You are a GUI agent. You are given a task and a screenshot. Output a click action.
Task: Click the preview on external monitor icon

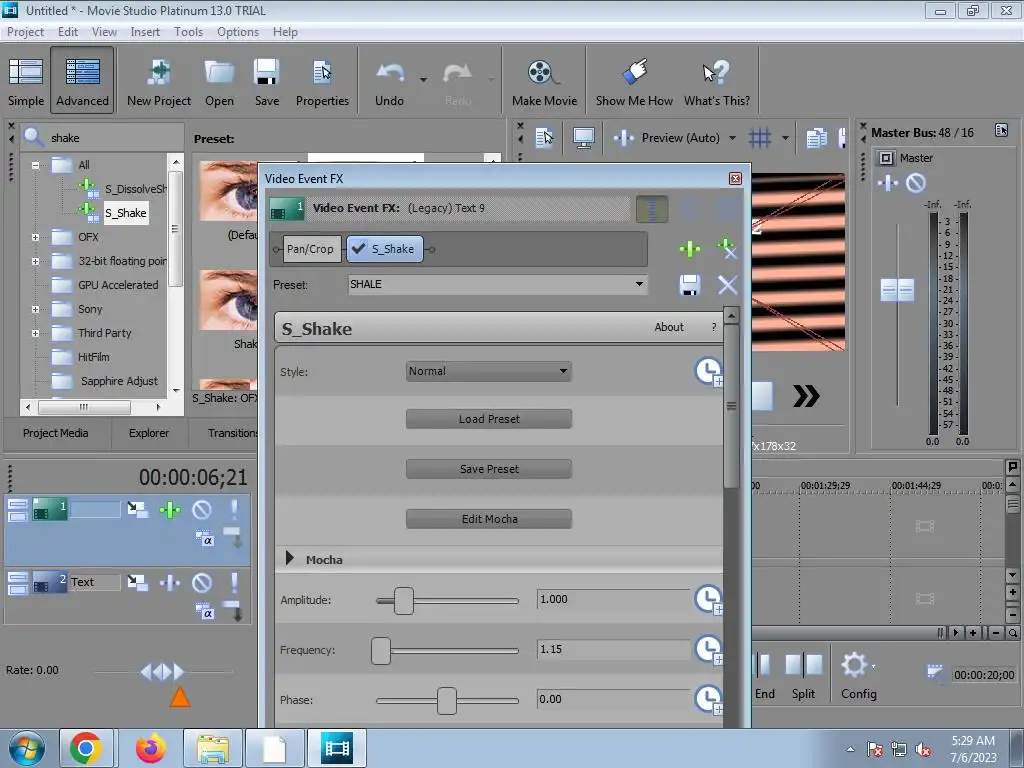click(583, 138)
